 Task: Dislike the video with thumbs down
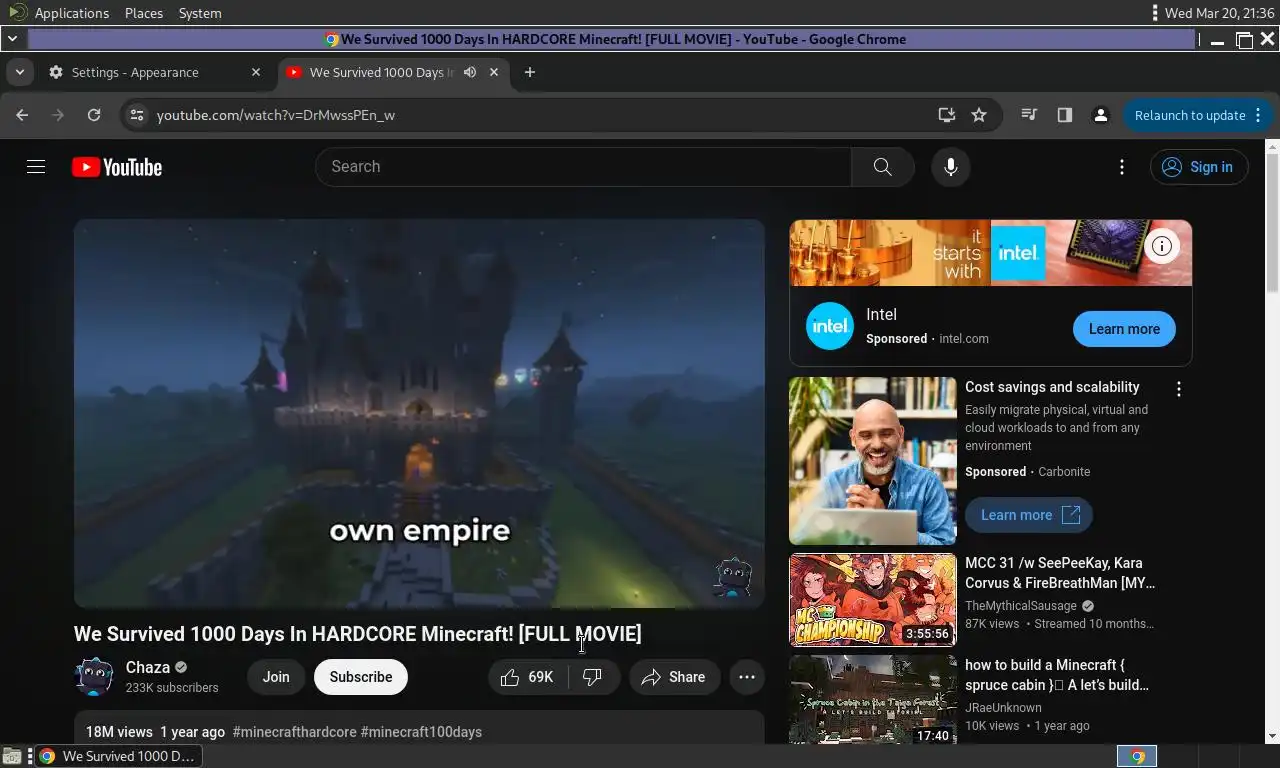click(x=593, y=677)
